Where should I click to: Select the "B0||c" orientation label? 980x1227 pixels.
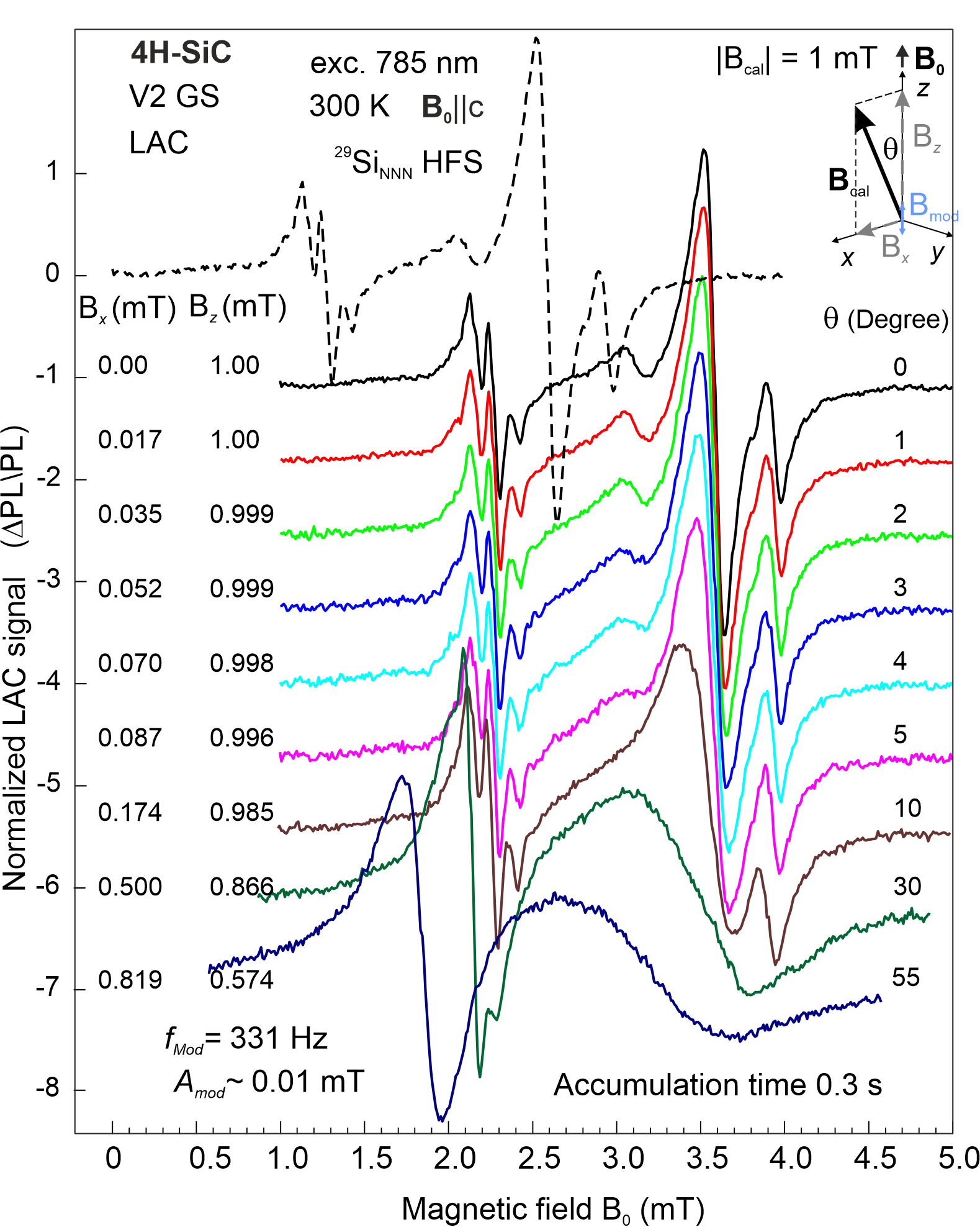tap(452, 108)
